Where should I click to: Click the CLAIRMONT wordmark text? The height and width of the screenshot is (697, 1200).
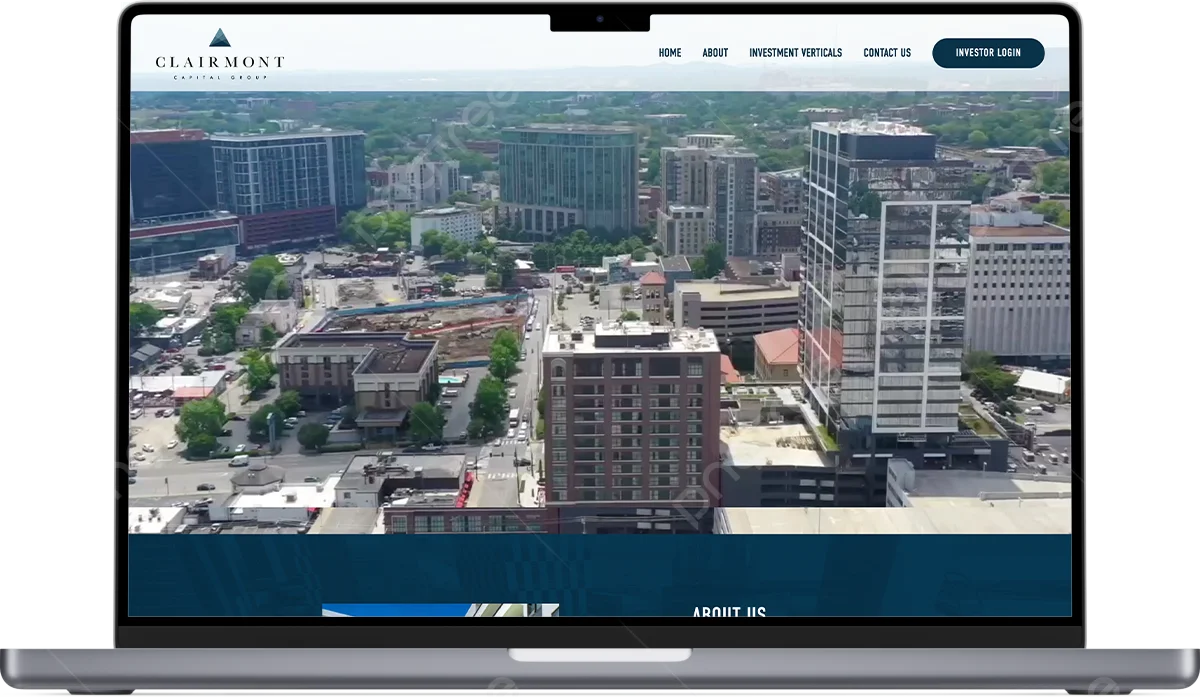[220, 62]
